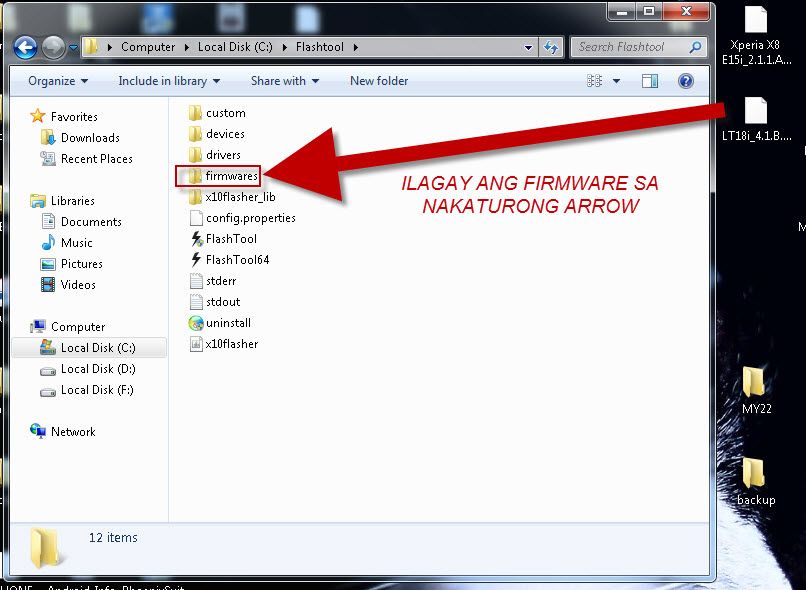The image size is (806, 590).
Task: Open the Documents library
Action: pos(81,222)
